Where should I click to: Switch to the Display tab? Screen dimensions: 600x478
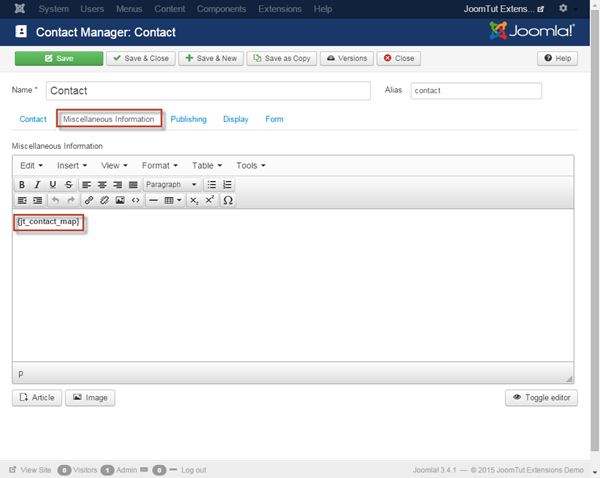point(236,119)
